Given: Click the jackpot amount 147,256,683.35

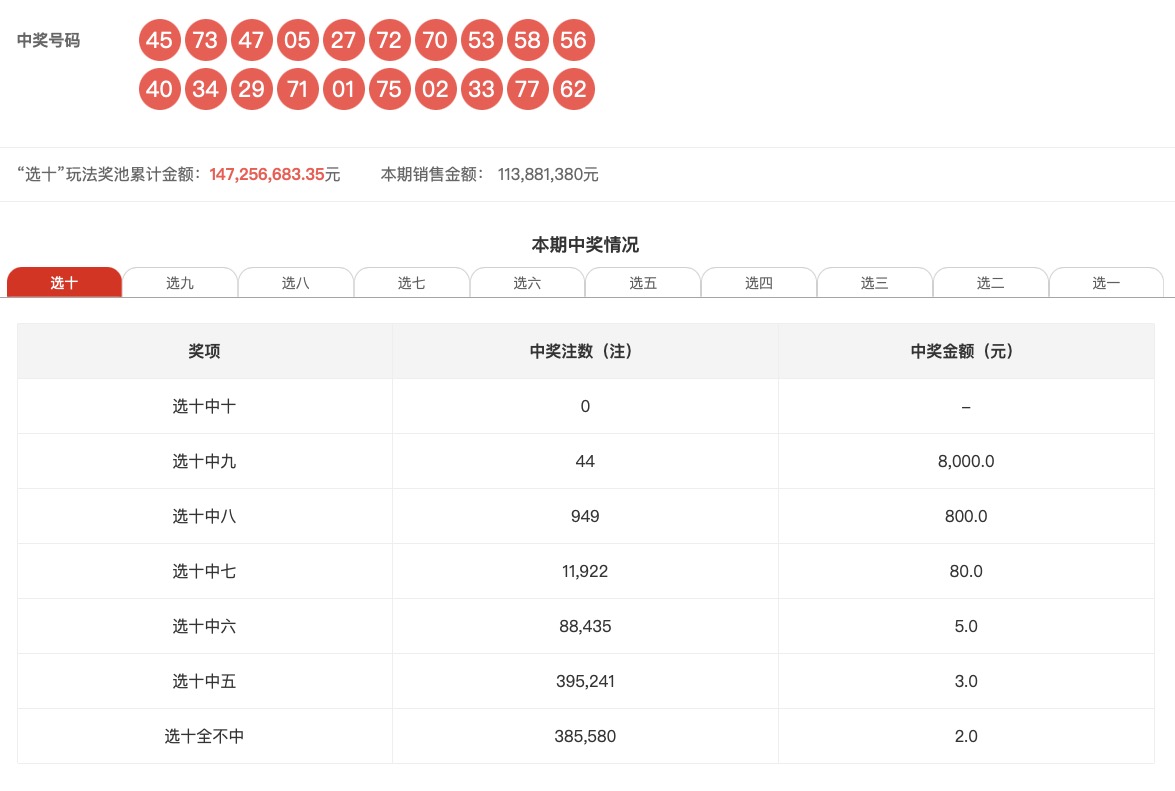Looking at the screenshot, I should click(267, 175).
